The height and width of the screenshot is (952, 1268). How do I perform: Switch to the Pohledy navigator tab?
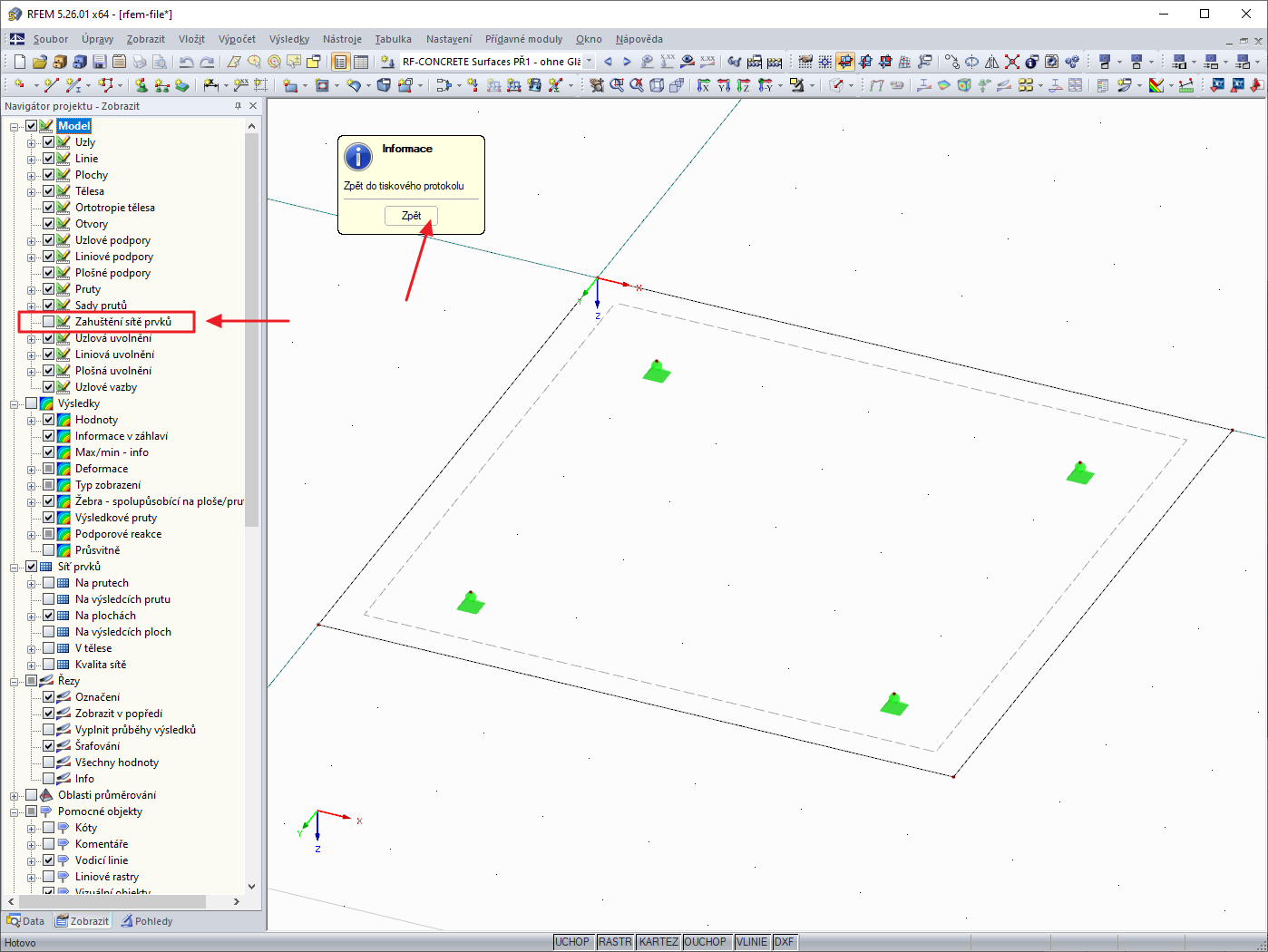(147, 921)
